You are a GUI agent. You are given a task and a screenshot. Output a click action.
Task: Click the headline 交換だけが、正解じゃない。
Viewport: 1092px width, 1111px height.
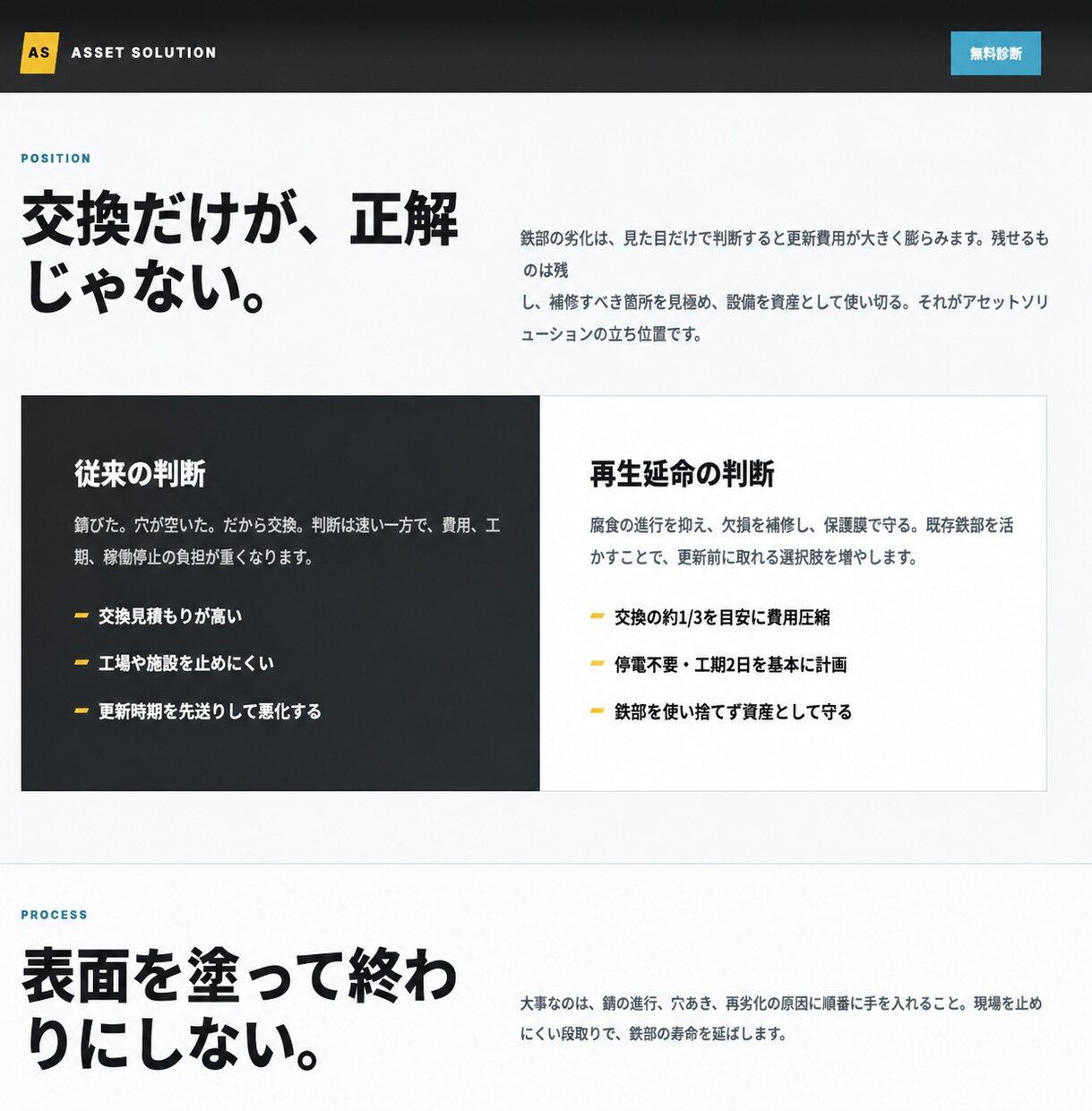point(240,252)
